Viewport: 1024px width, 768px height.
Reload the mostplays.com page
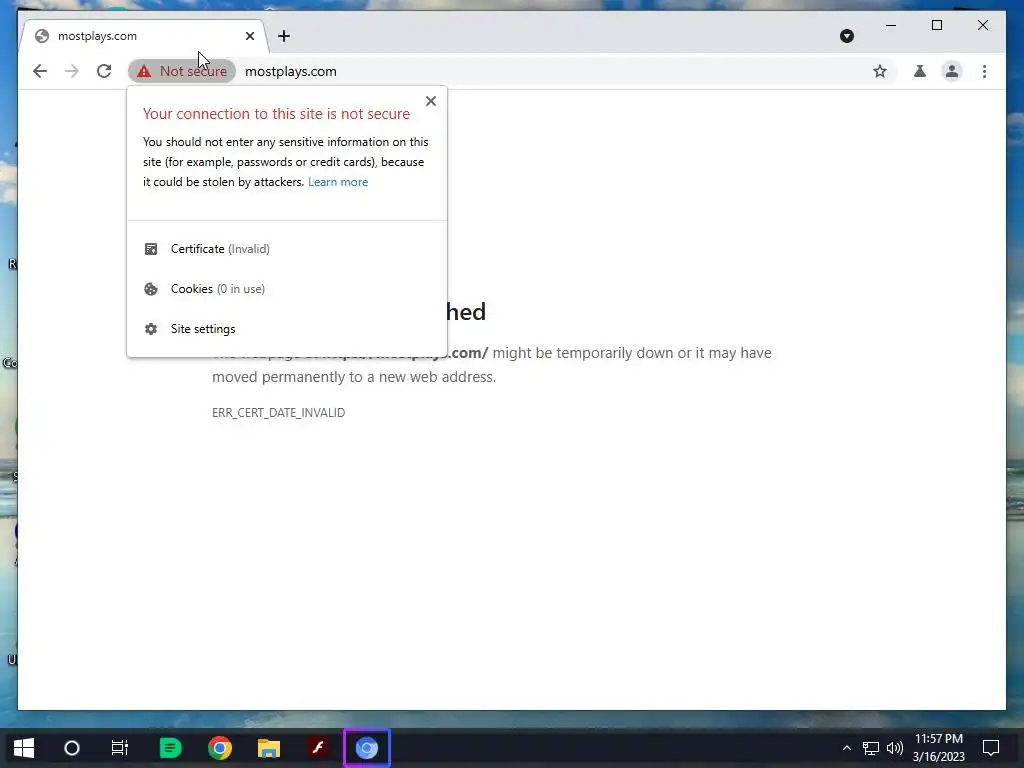[104, 71]
